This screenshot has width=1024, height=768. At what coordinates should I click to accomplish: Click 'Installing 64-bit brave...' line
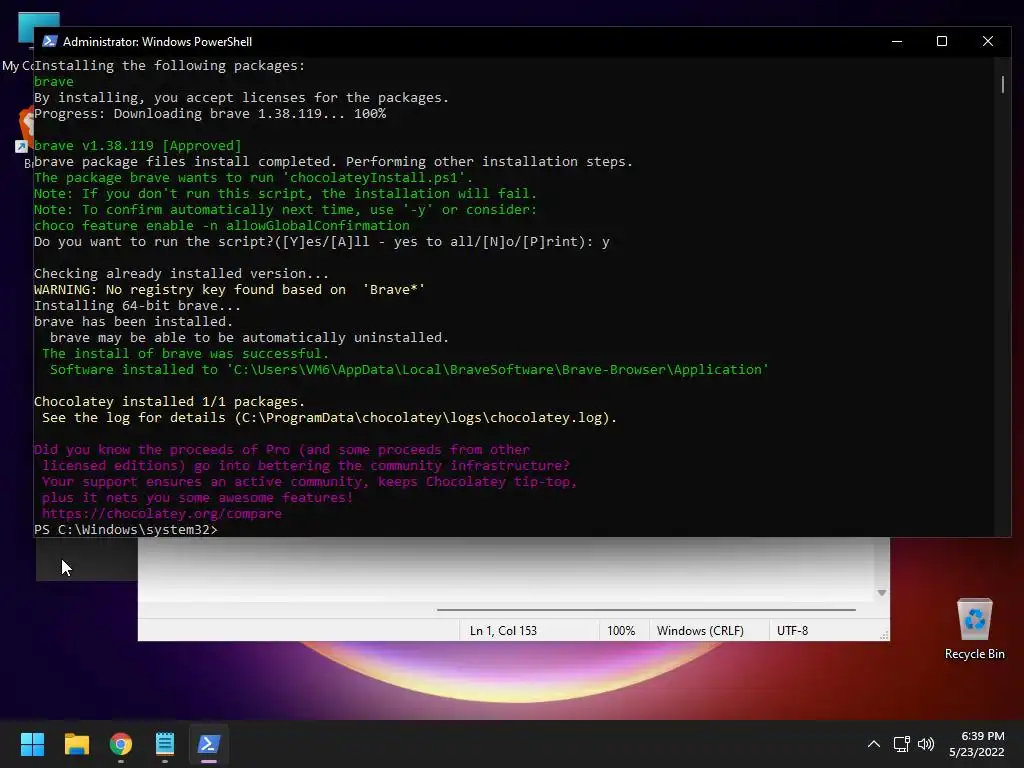coord(137,306)
